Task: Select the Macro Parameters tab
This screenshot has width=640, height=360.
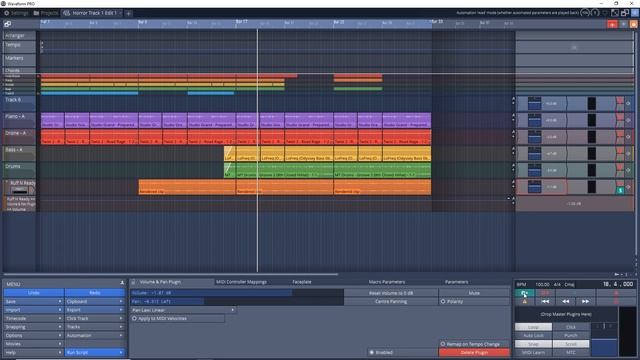Action: pos(387,282)
